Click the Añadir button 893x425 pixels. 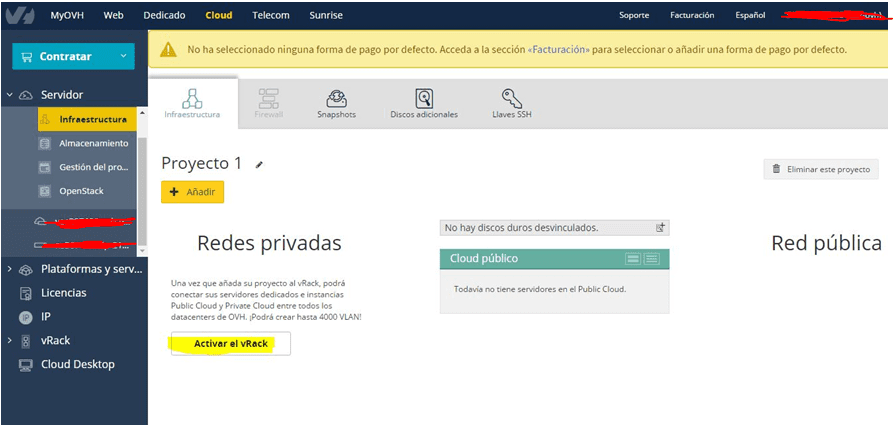[x=192, y=192]
